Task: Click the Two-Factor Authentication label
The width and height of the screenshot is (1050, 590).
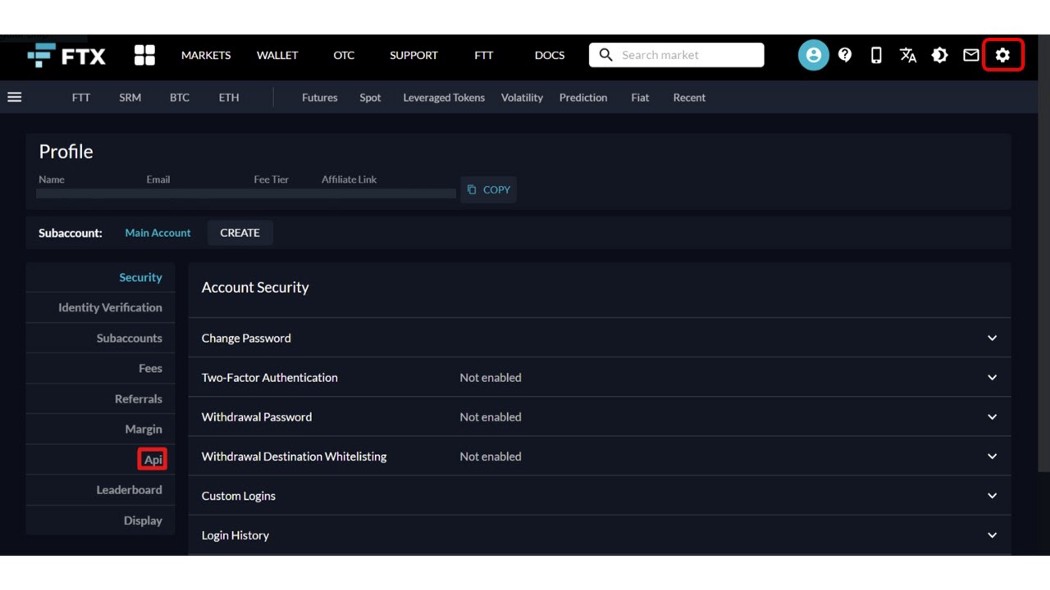Action: tap(269, 378)
